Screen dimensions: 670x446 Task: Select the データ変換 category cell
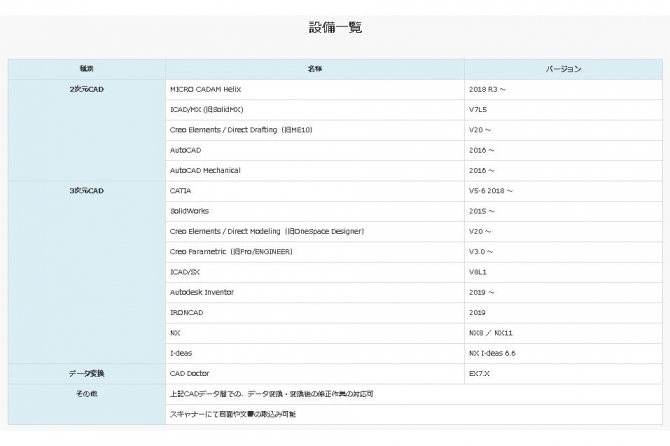coord(87,374)
